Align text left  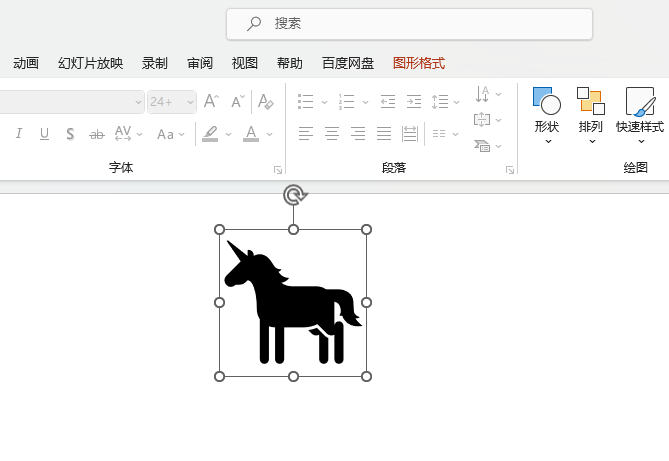coord(305,134)
